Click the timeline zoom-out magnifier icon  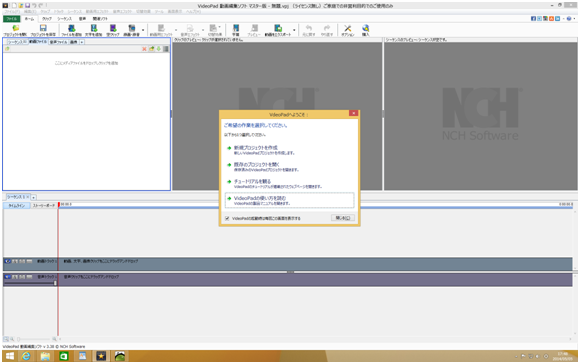pyautogui.click(x=12, y=339)
